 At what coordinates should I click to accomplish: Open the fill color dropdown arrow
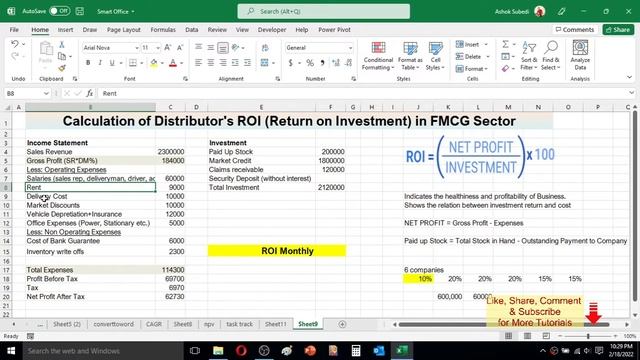162,63
